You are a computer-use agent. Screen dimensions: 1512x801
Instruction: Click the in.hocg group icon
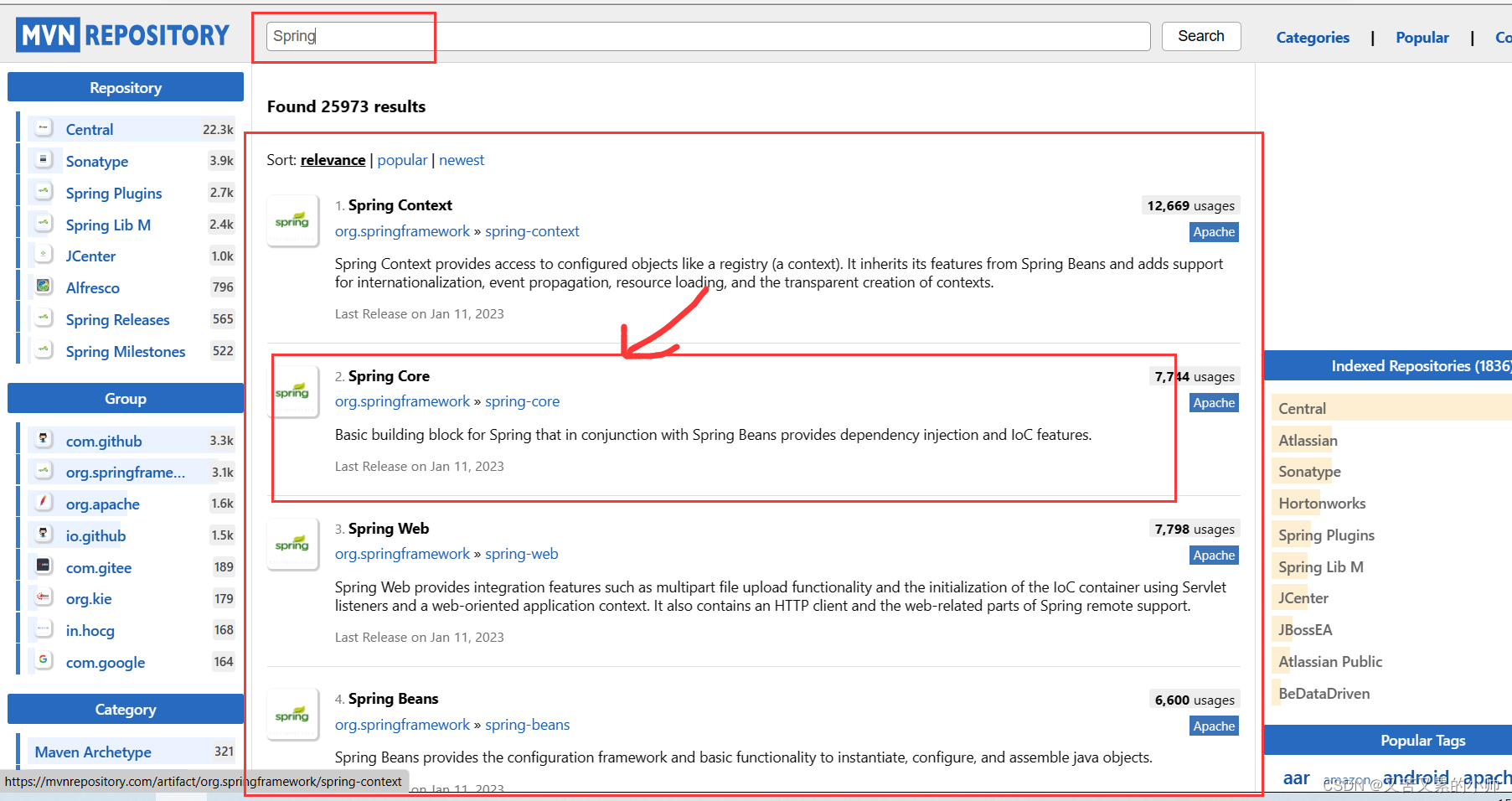click(x=44, y=629)
